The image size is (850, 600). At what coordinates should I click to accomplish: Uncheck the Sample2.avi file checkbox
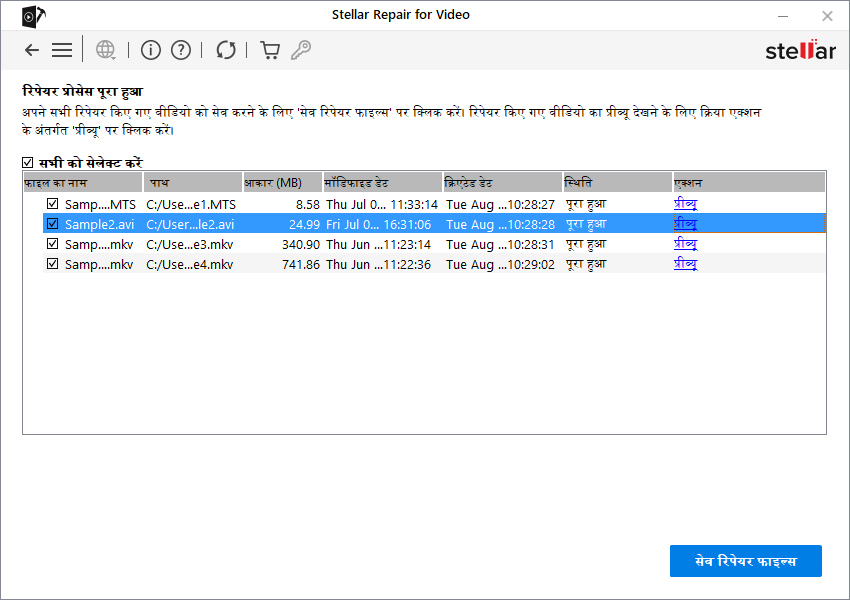(53, 224)
